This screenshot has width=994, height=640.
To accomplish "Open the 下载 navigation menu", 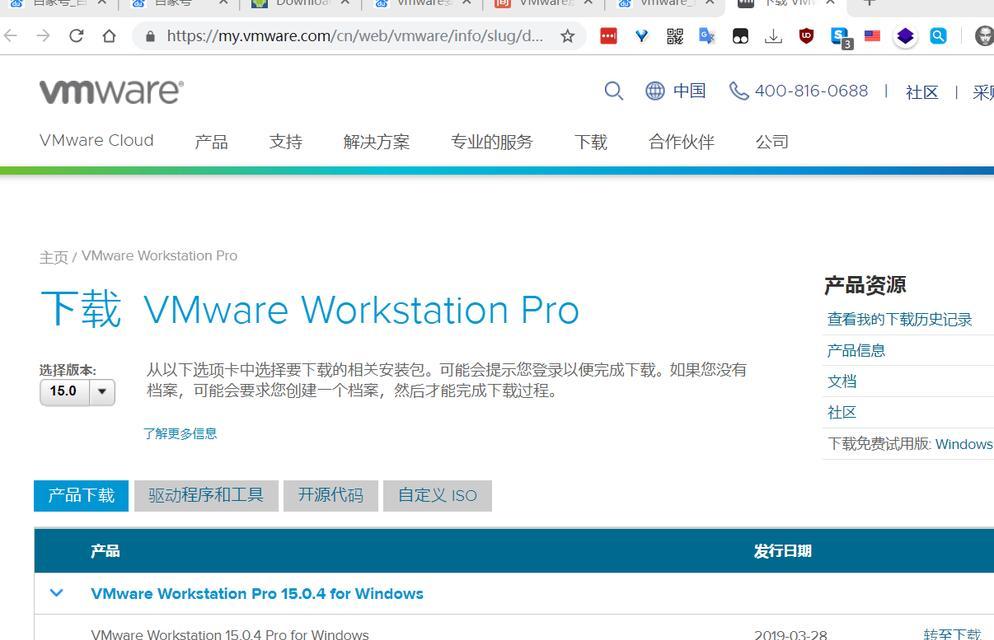I will pos(591,141).
